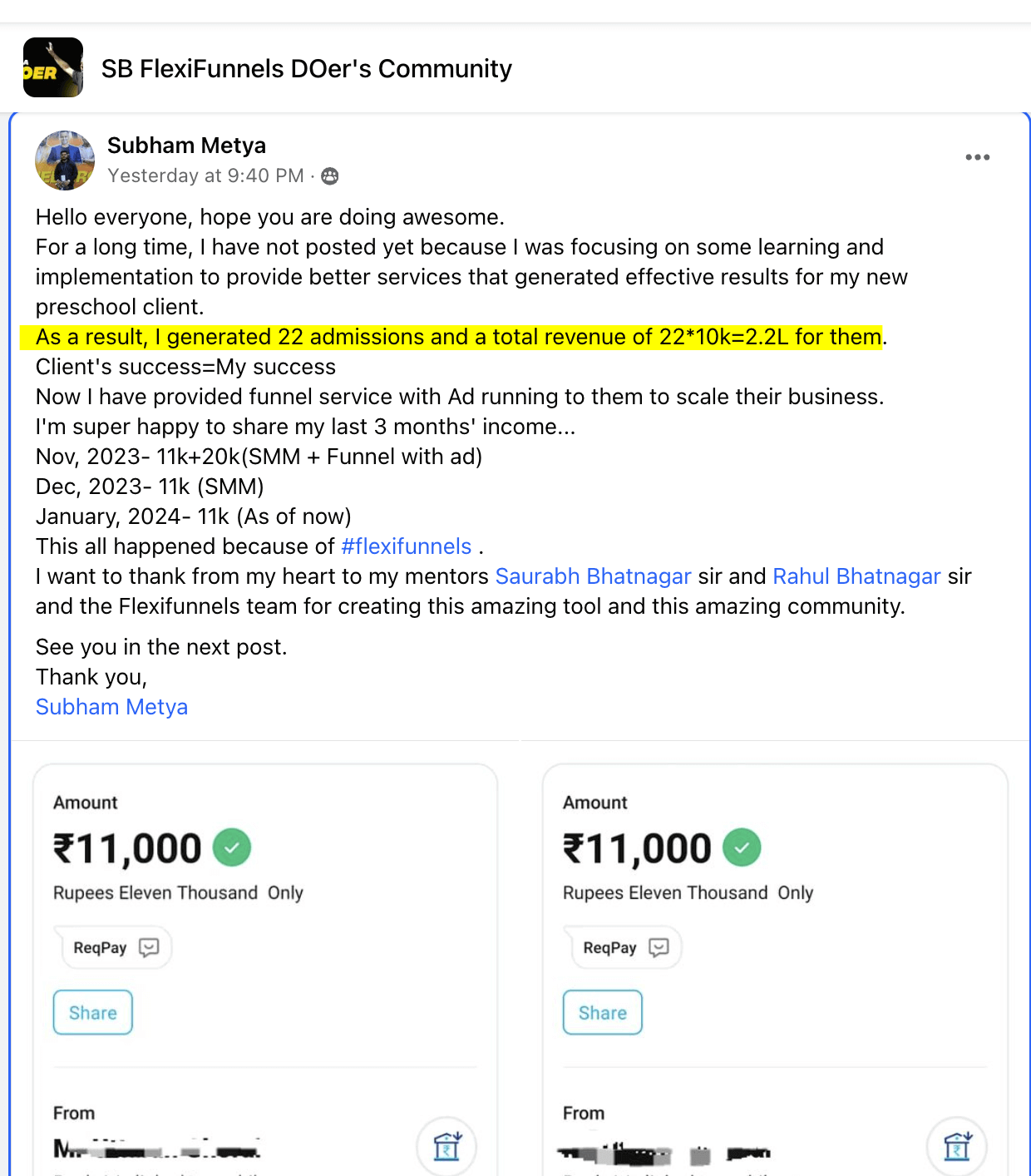Click green verified checkmark on right receipt
The image size is (1031, 1176).
pyautogui.click(x=742, y=847)
